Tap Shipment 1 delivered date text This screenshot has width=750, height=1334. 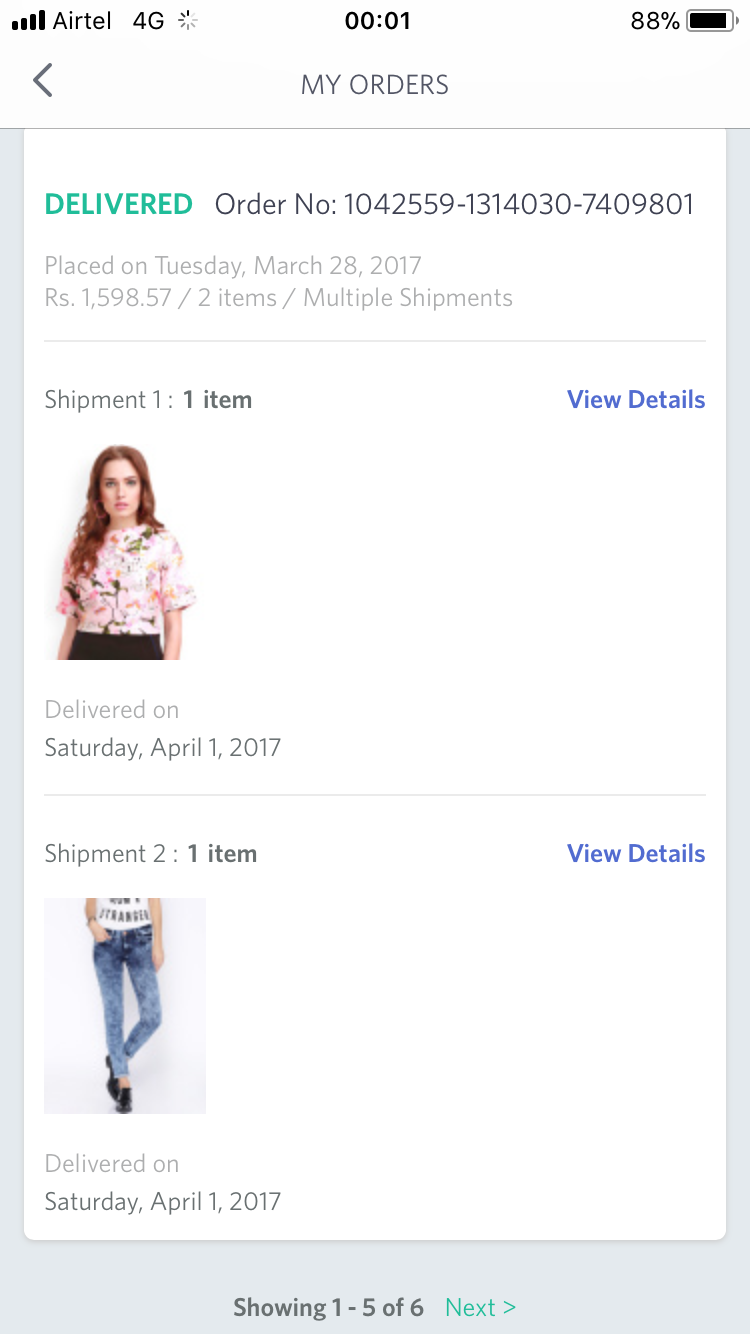coord(162,748)
